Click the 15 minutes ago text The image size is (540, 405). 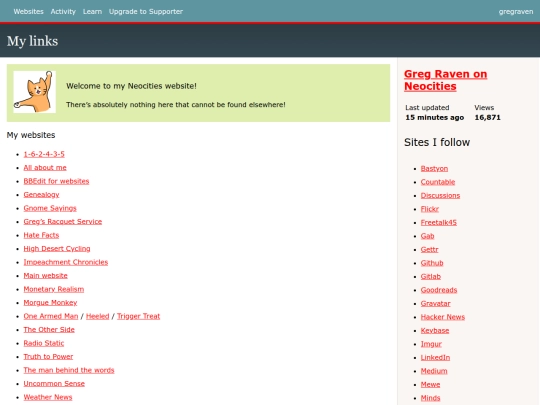pos(435,117)
